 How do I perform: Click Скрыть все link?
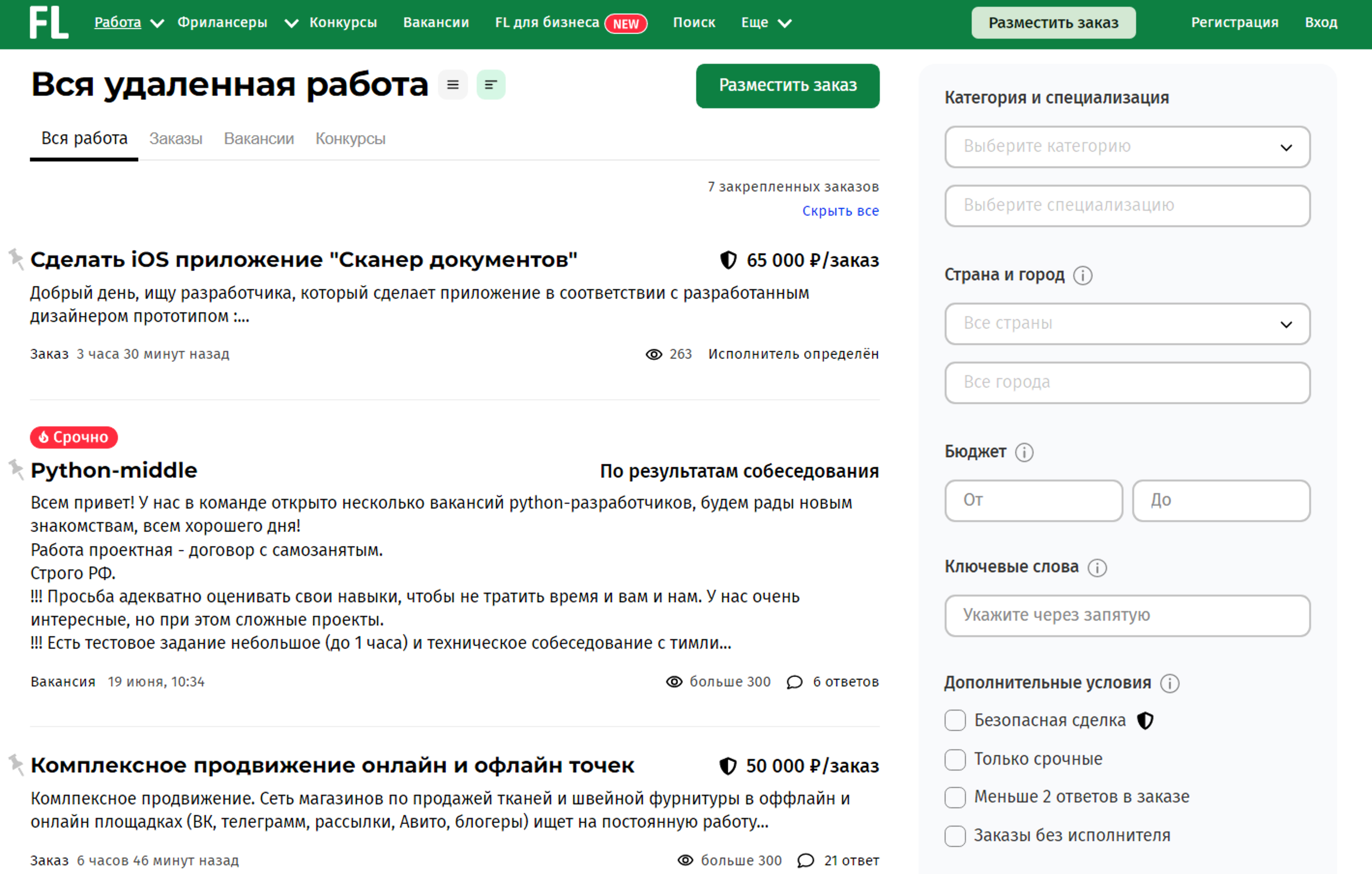click(840, 211)
